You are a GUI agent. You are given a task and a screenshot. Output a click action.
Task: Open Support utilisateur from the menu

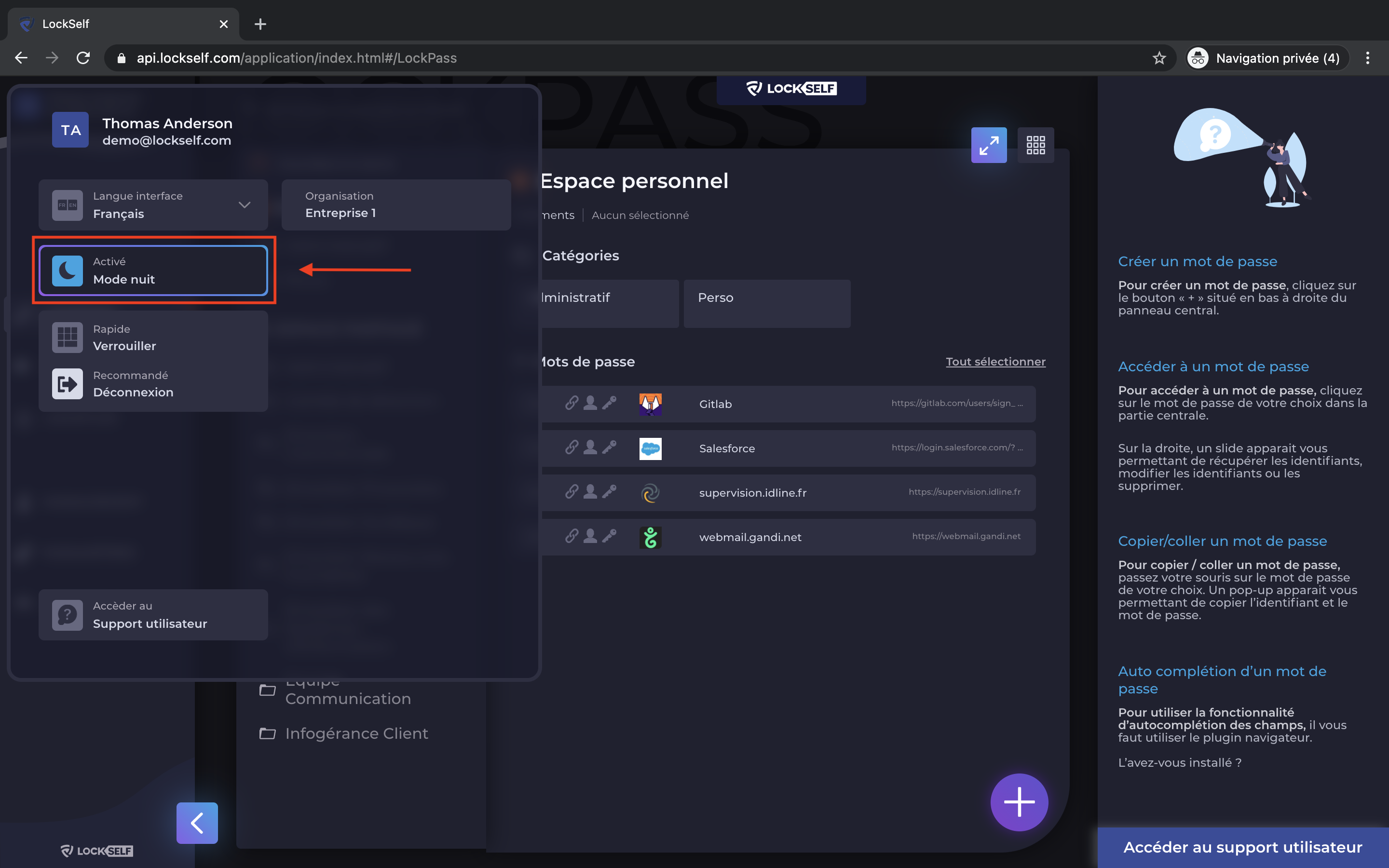[153, 615]
